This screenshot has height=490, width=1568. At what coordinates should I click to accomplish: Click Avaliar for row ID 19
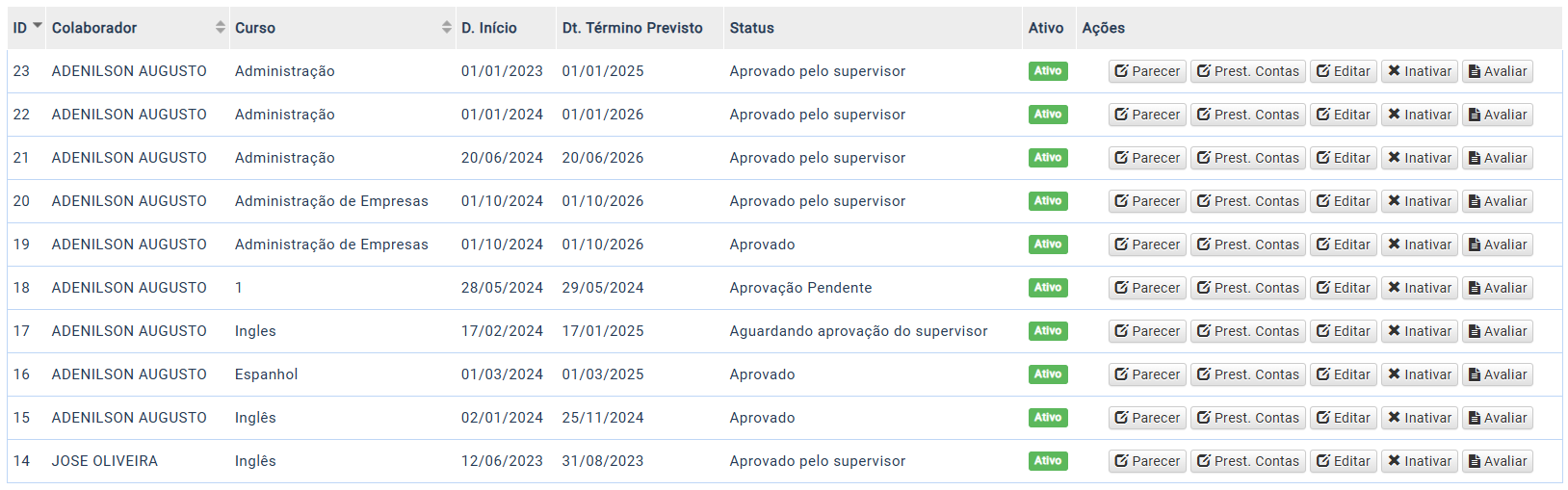[x=1497, y=245]
